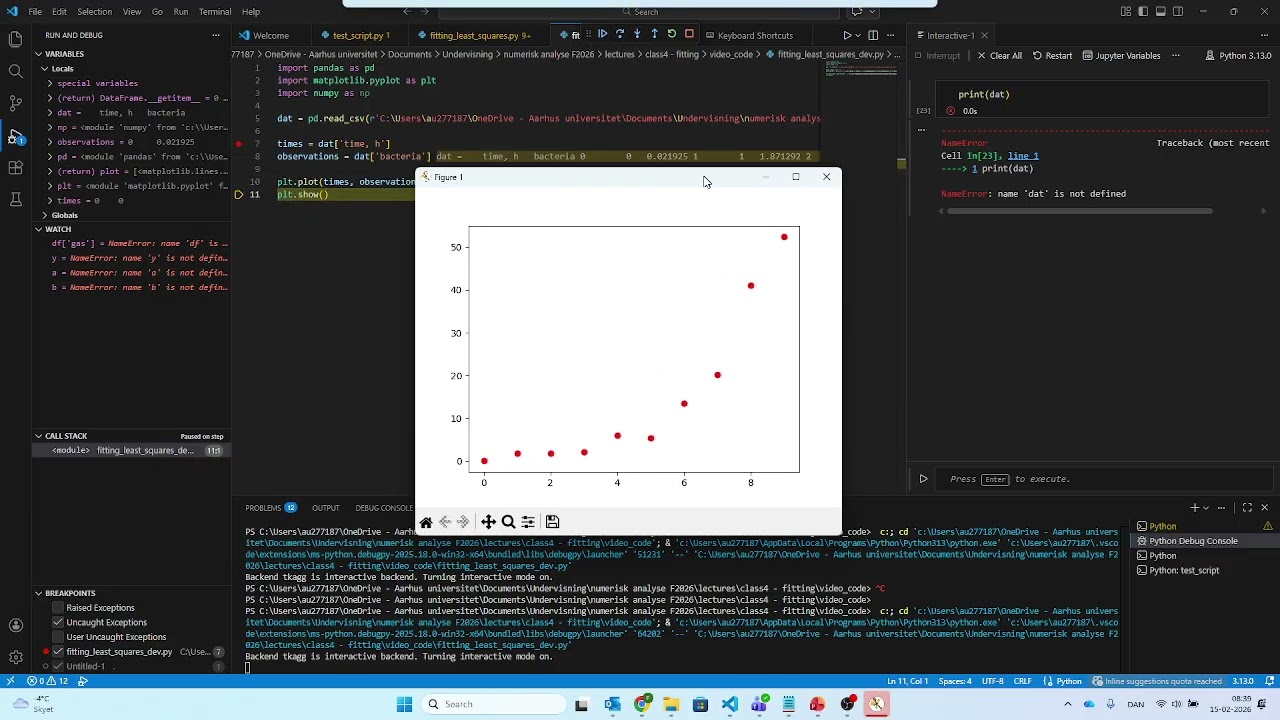Open Source Control view in activity bar
Image resolution: width=1280 pixels, height=720 pixels.
(x=15, y=103)
